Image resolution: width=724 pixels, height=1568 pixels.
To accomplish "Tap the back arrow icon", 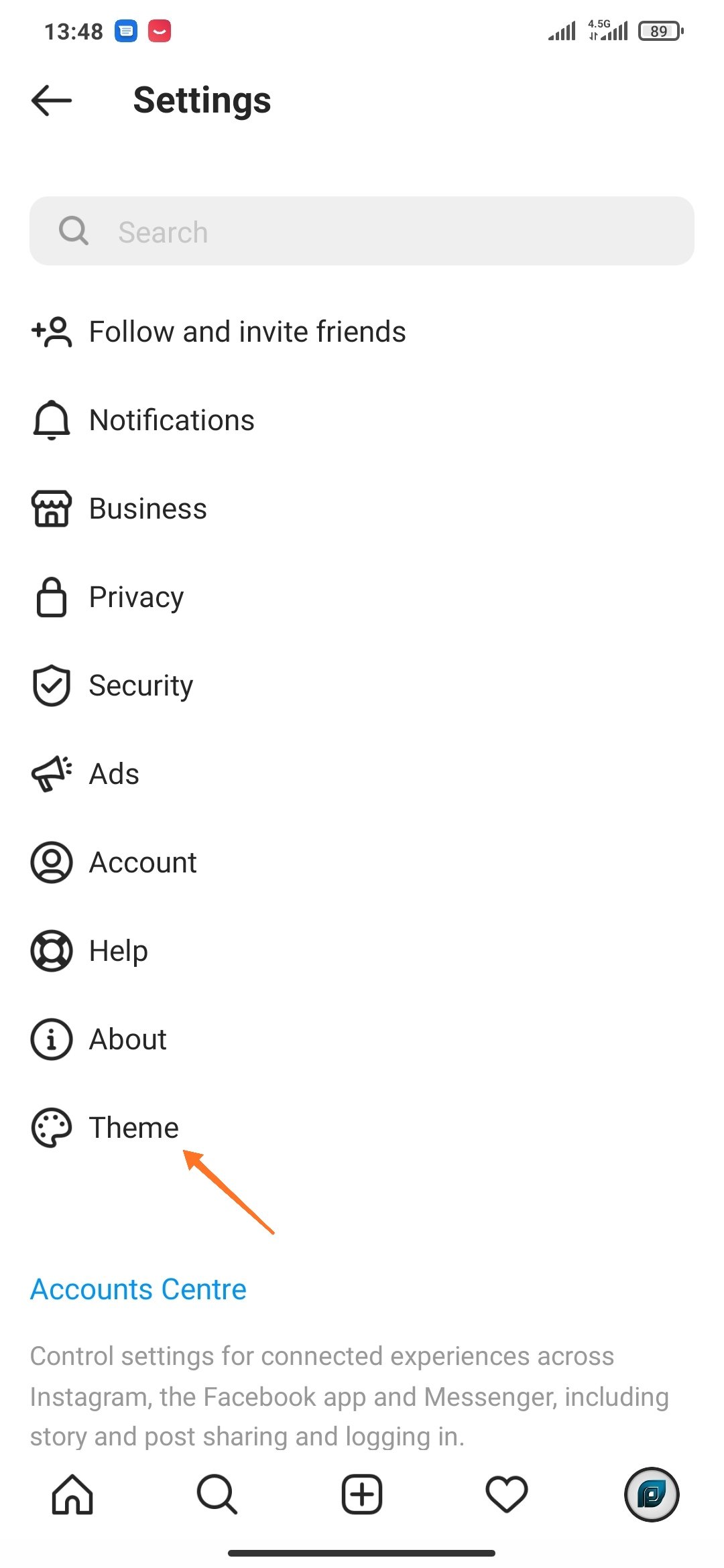I will click(52, 101).
